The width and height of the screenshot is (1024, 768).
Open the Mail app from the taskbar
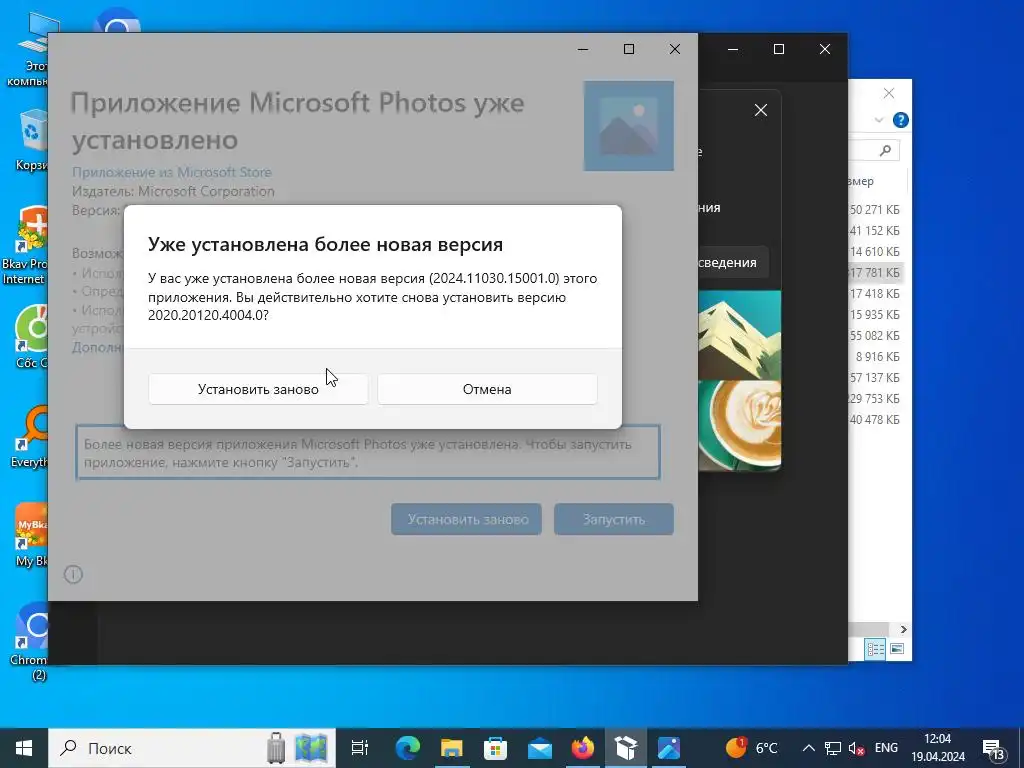tap(539, 748)
